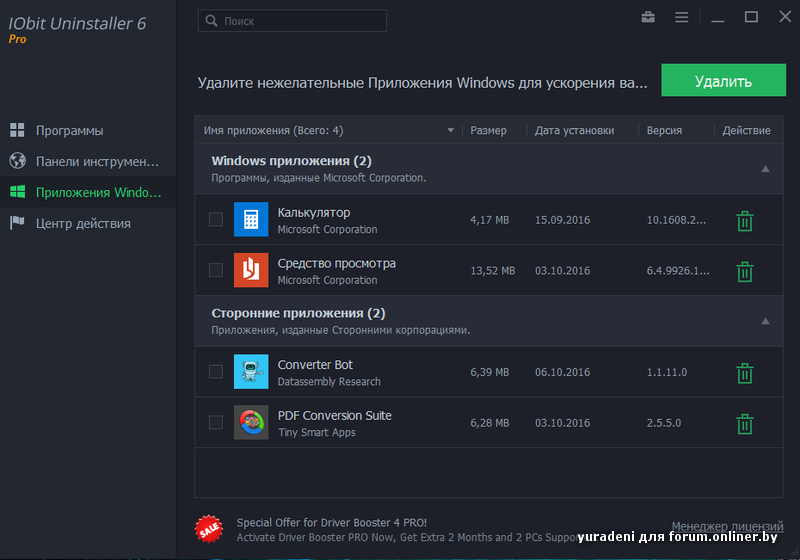The image size is (800, 560).
Task: Tick the Средство просмотра checkbox
Action: pos(216,270)
